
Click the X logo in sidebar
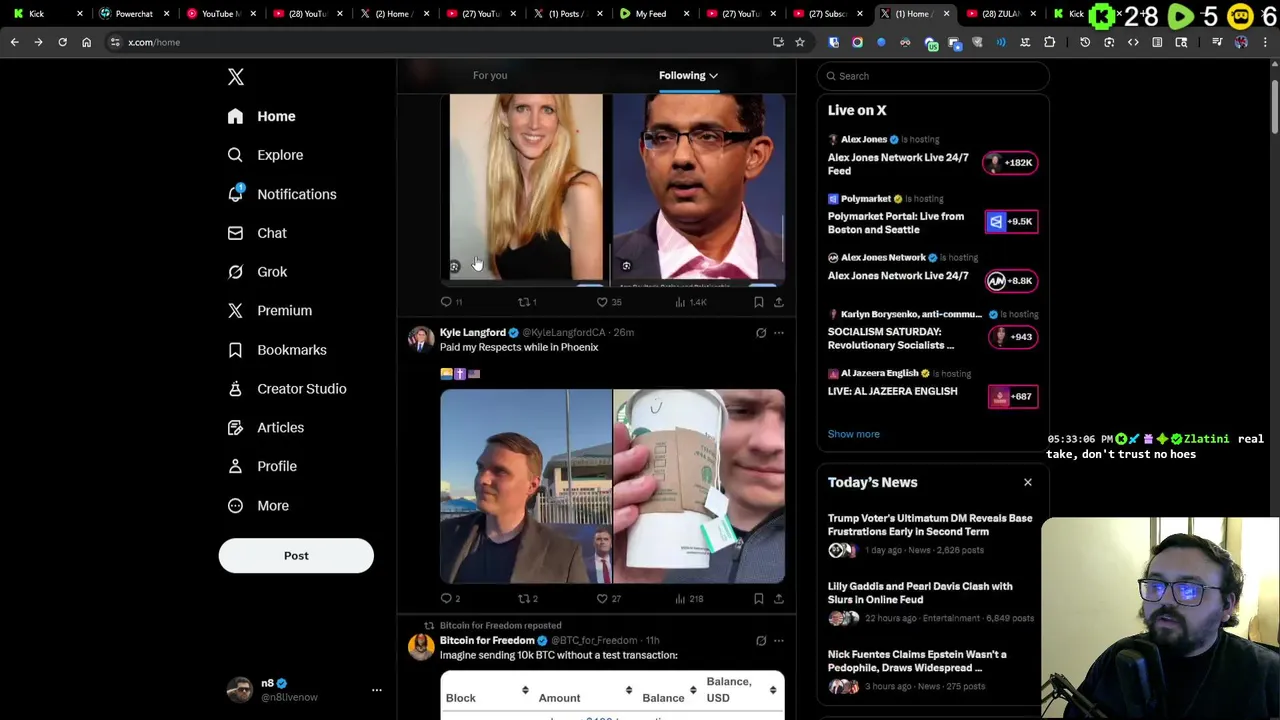236,77
